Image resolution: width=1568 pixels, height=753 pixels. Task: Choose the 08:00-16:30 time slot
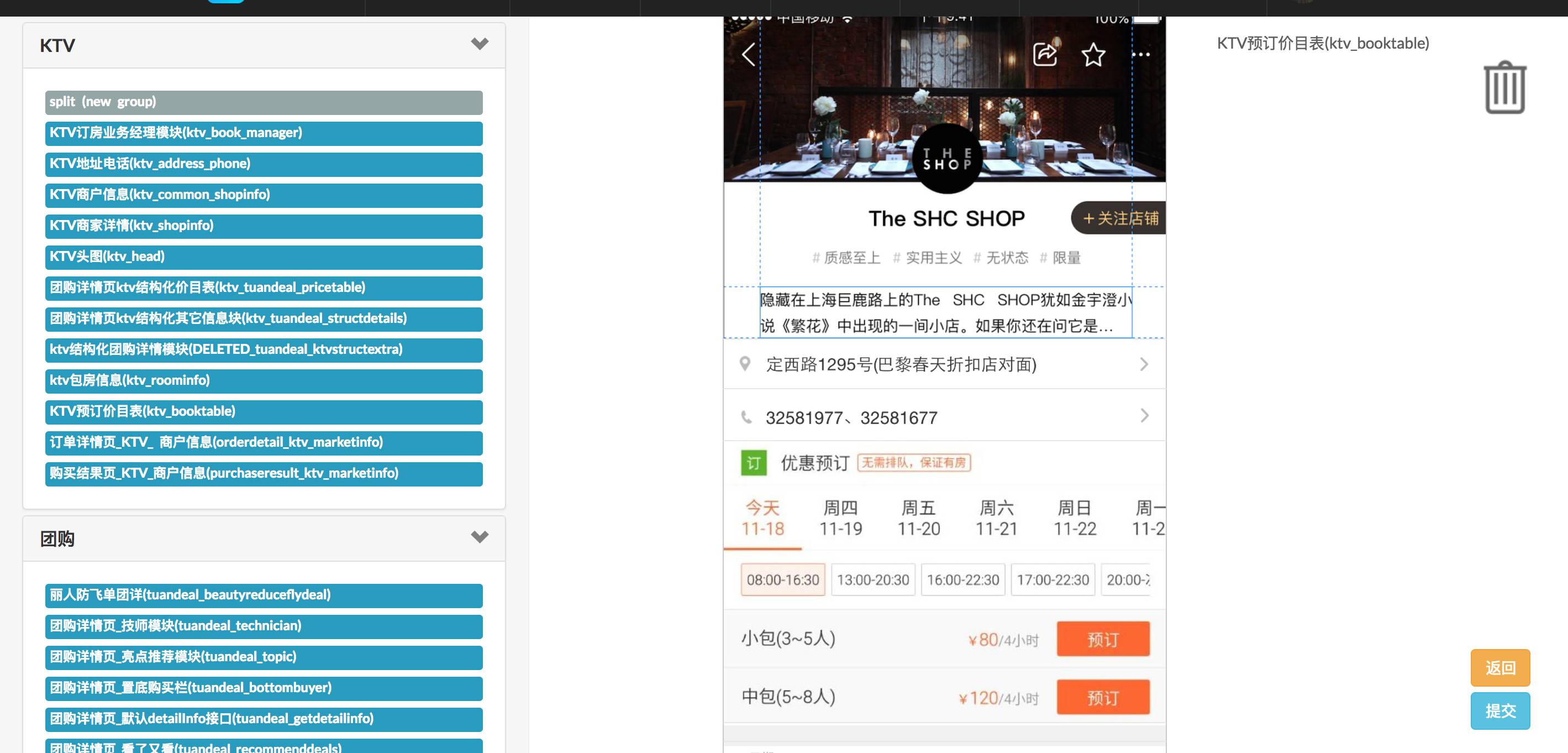coord(783,579)
